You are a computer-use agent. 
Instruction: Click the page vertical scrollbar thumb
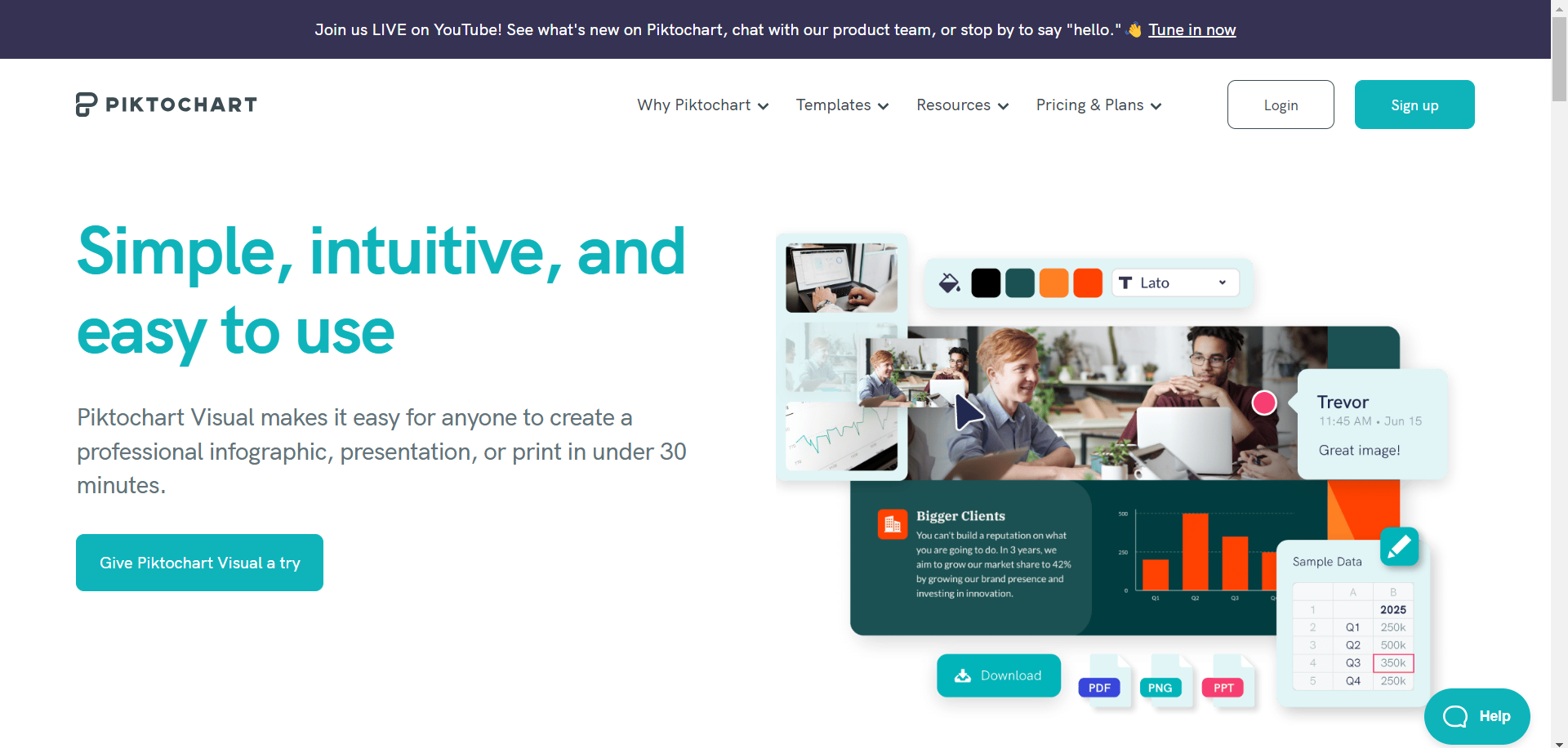pyautogui.click(x=1560, y=60)
